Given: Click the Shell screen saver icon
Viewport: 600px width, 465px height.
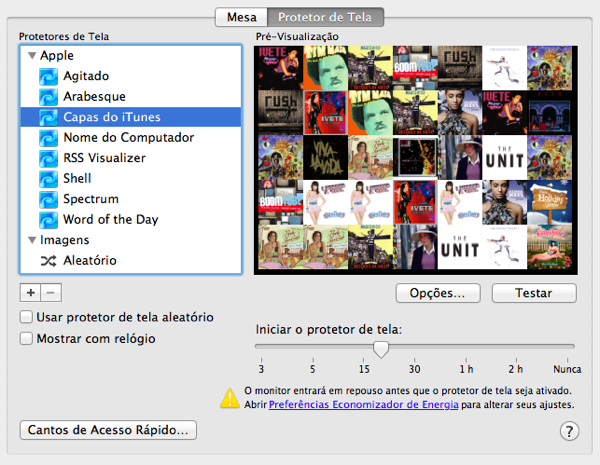Looking at the screenshot, I should (x=48, y=178).
